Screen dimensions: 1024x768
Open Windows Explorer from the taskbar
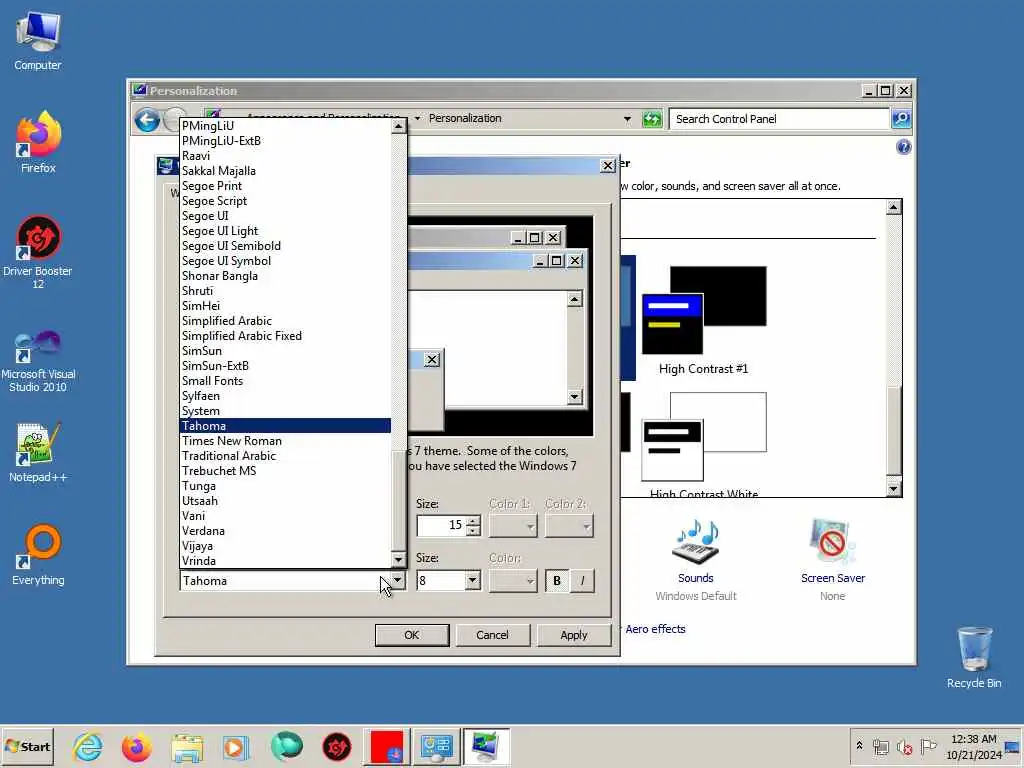[187, 747]
